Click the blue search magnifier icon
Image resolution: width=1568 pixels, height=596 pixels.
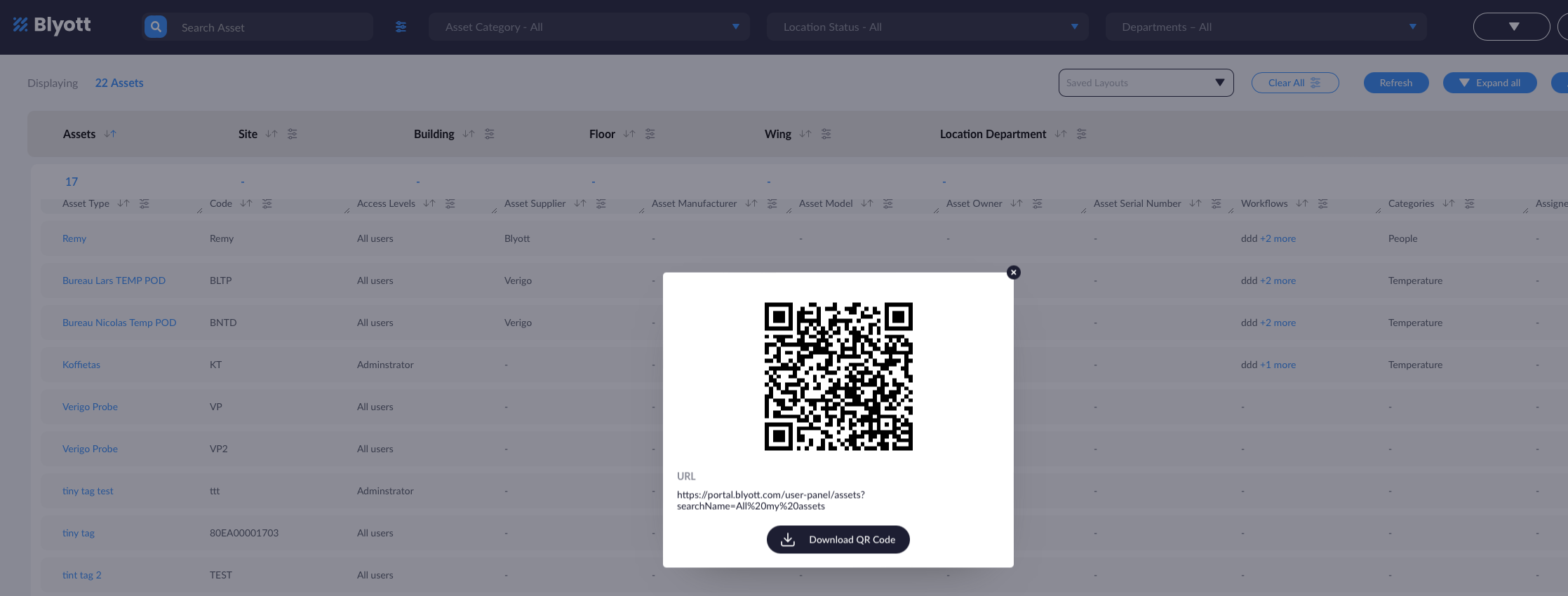(x=156, y=27)
